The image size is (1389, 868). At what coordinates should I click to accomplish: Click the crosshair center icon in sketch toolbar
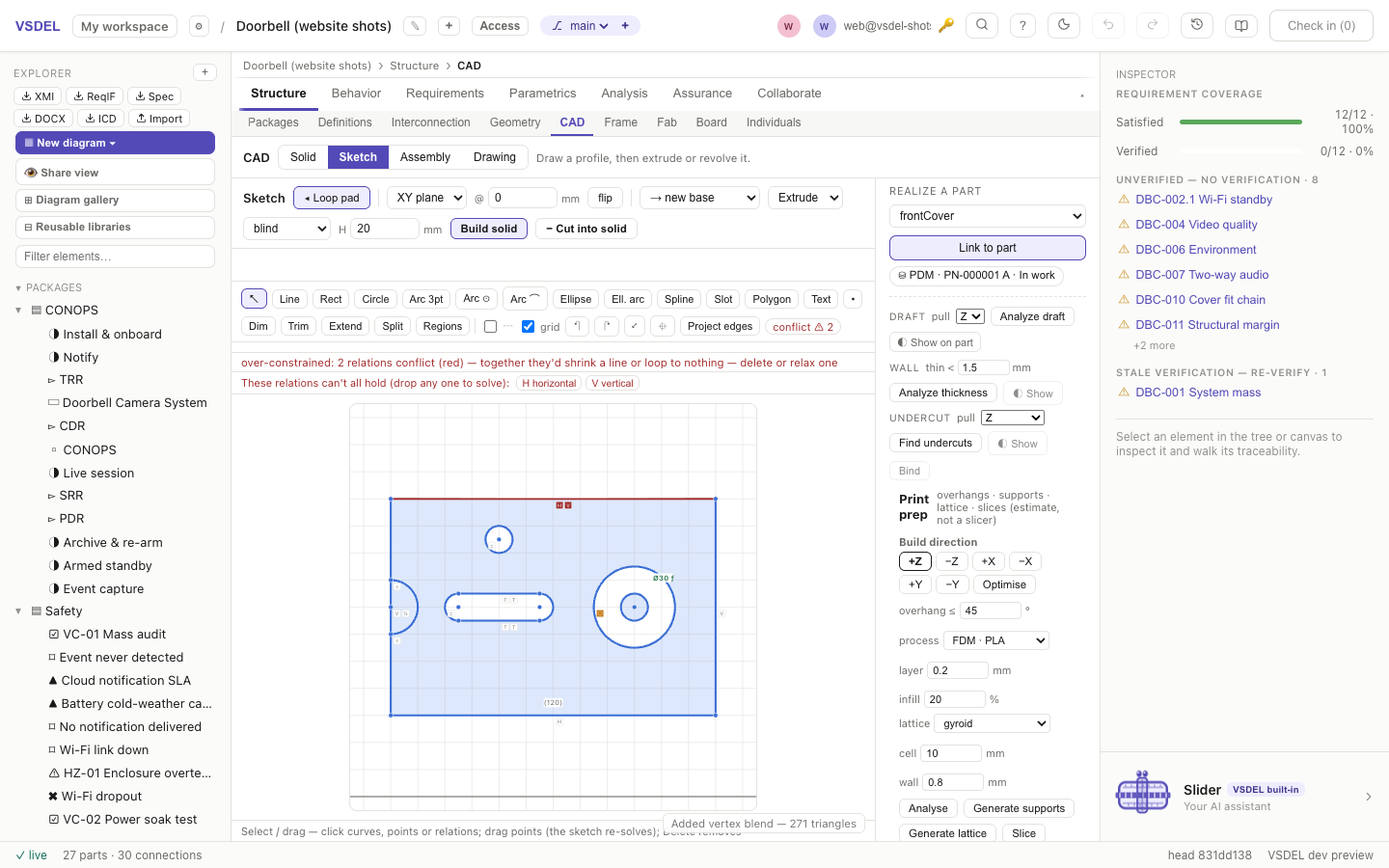(663, 326)
